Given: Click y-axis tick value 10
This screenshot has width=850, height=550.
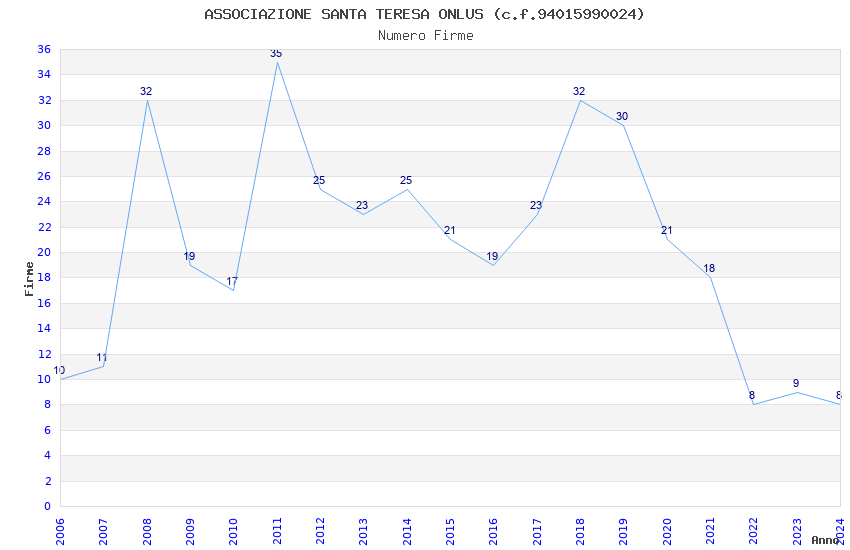Looking at the screenshot, I should [x=44, y=379].
